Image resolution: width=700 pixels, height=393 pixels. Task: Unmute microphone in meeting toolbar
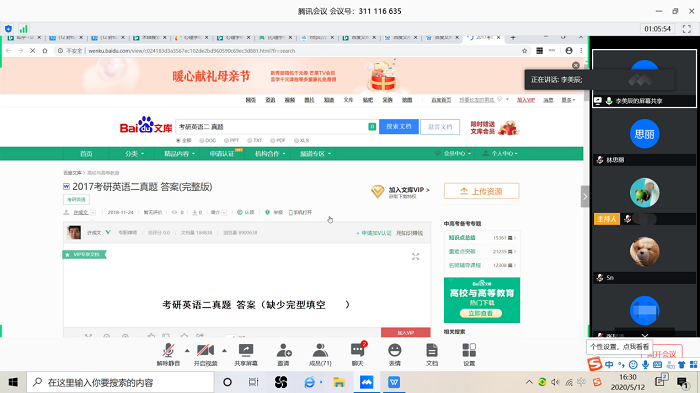[x=168, y=355]
